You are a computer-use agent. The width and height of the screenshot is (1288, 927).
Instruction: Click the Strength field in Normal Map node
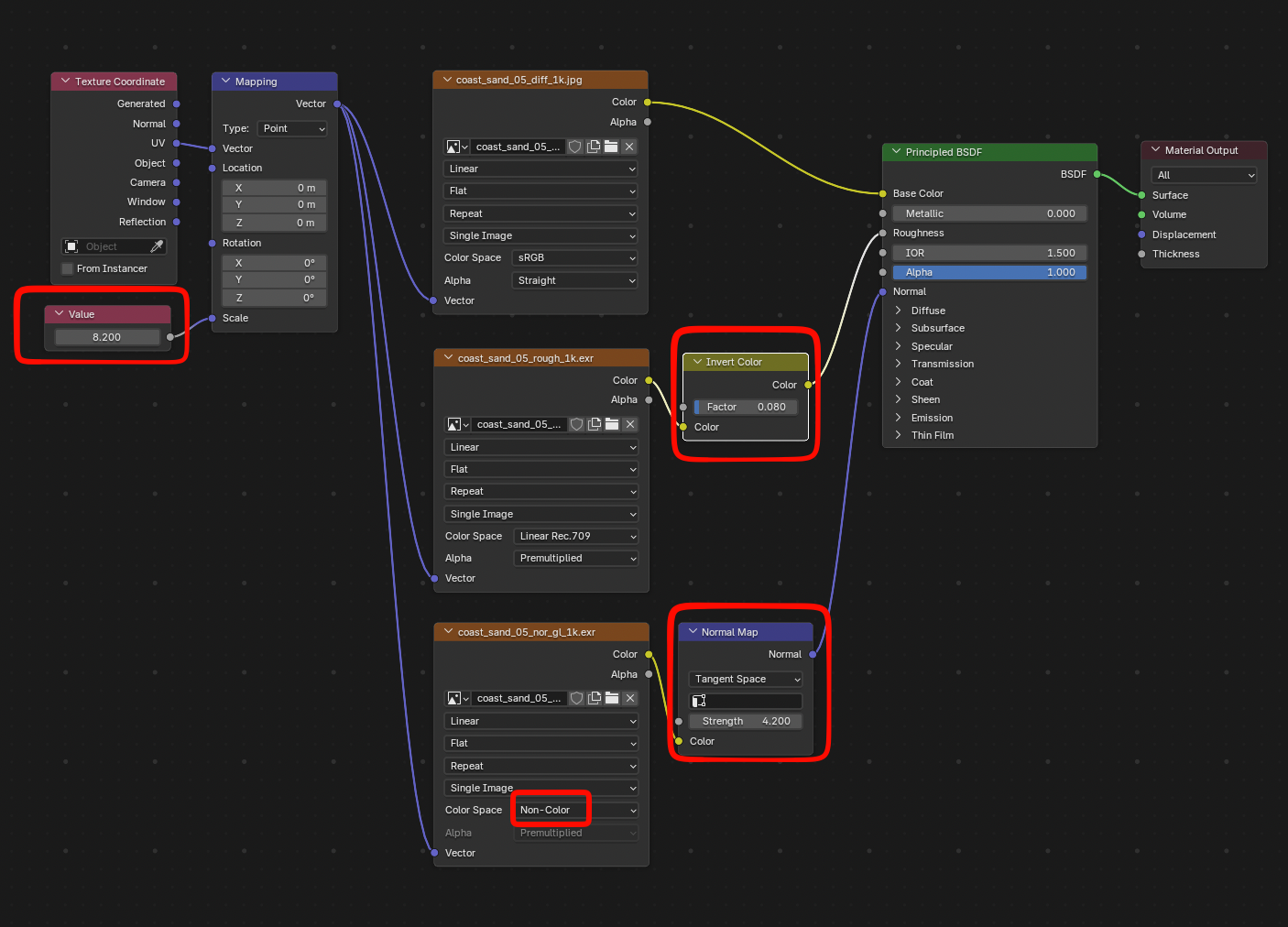coord(746,721)
